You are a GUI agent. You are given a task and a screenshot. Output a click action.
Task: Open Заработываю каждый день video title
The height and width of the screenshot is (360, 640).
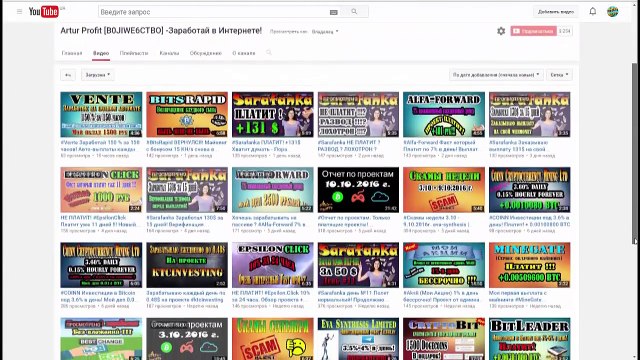point(186,296)
